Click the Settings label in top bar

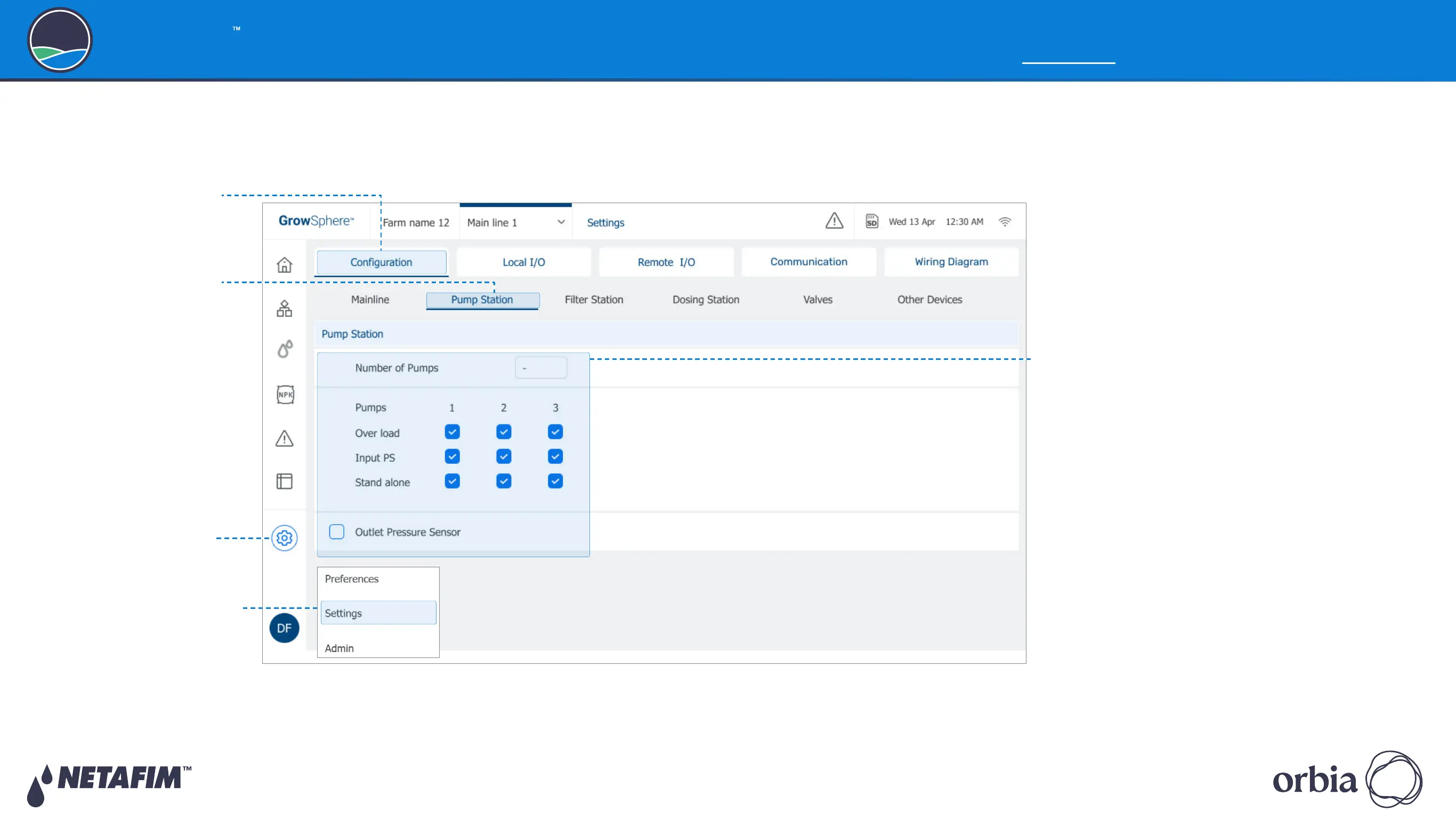click(x=605, y=223)
